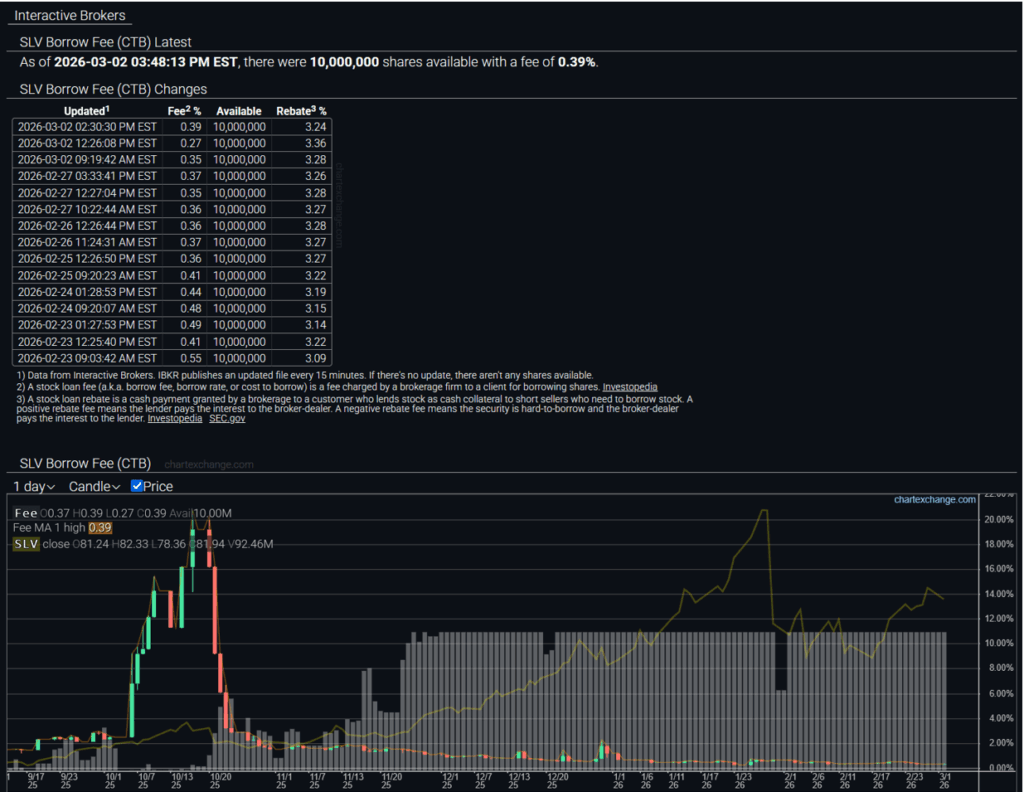Screen dimensions: 1024x792
Task: Expand the 1 day interval dropdown
Action: pos(34,486)
